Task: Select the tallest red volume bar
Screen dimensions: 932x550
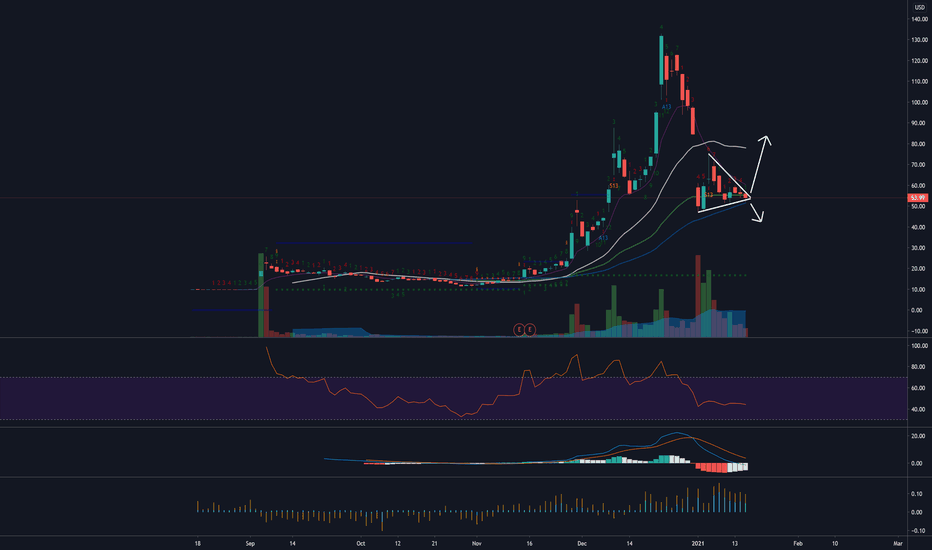Action: 698,296
